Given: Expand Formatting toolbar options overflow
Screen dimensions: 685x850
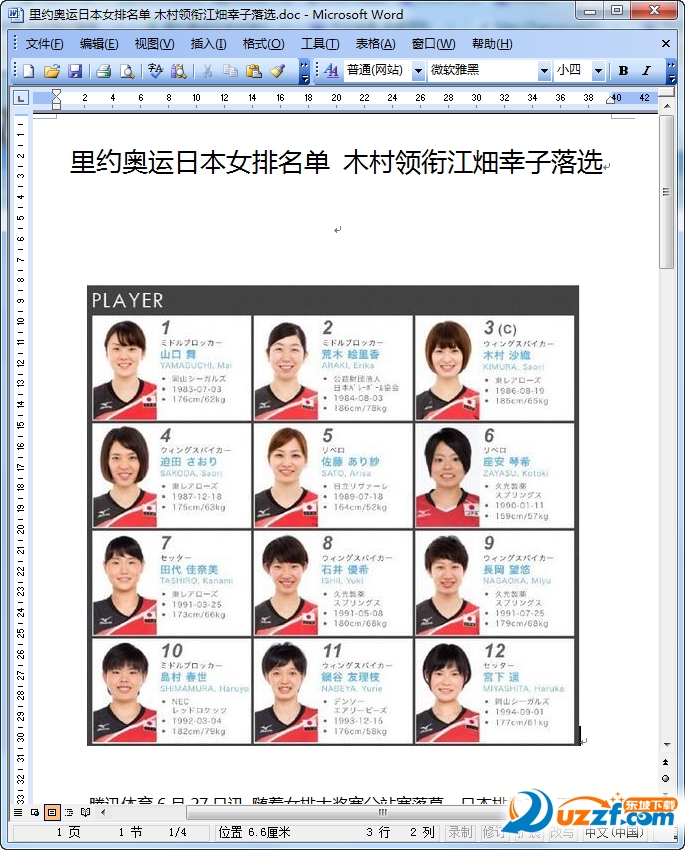Looking at the screenshot, I should point(671,71).
